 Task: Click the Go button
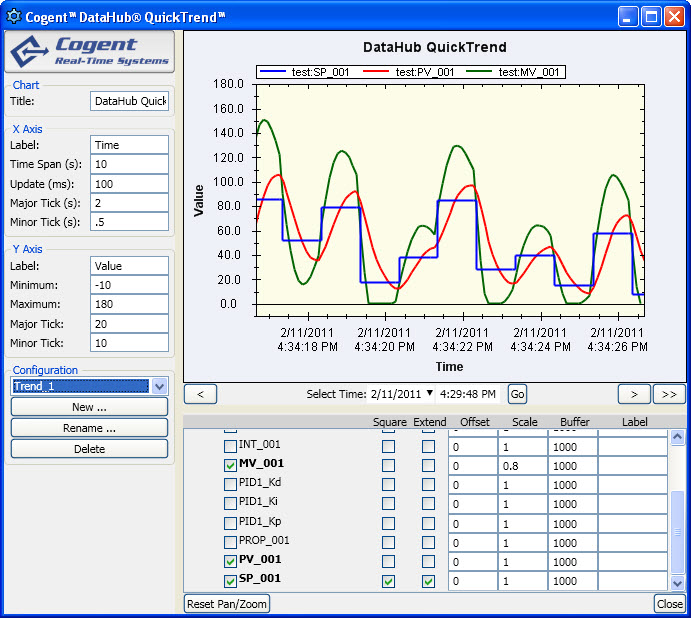(x=517, y=394)
